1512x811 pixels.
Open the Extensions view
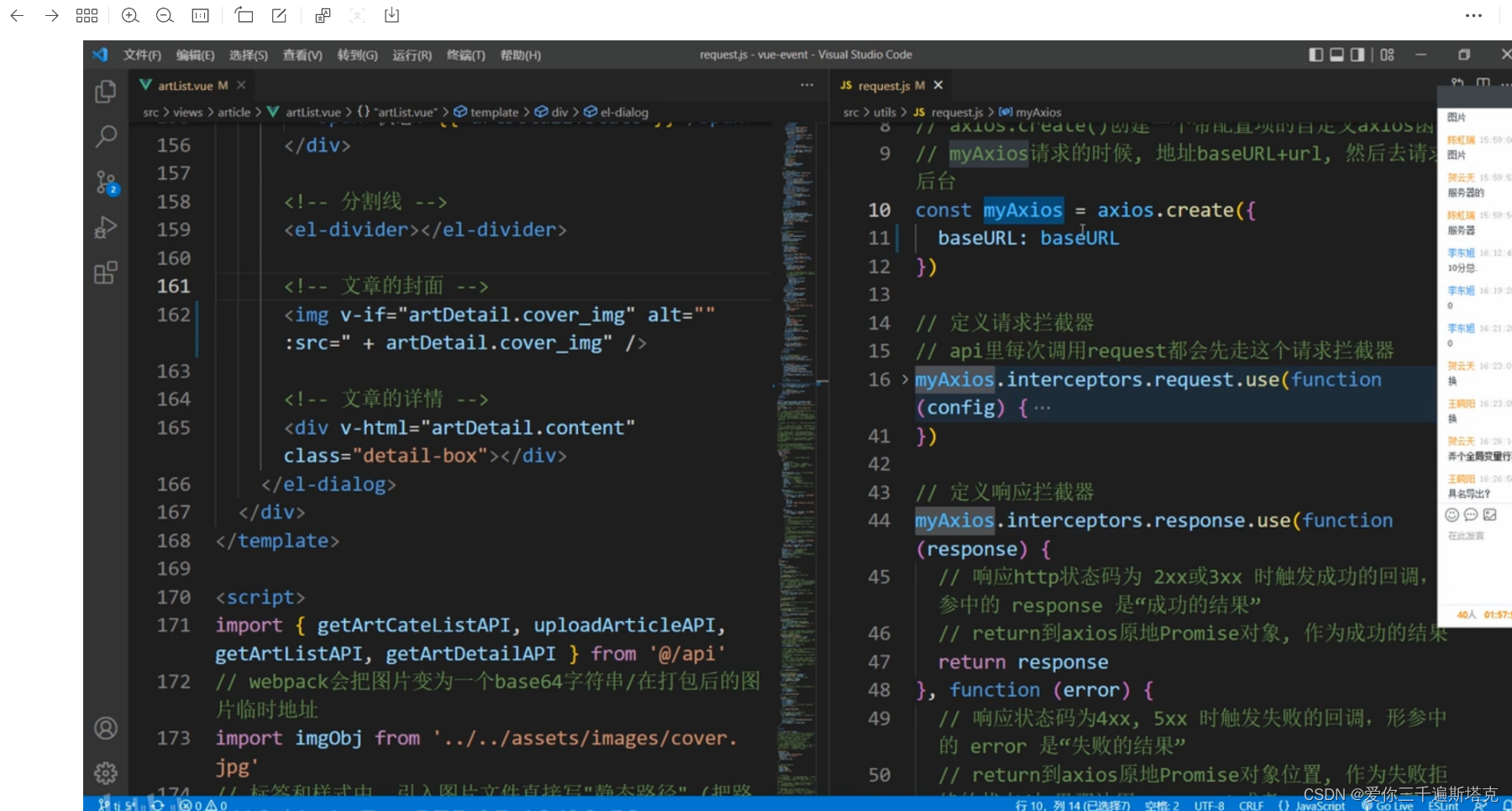click(x=106, y=273)
